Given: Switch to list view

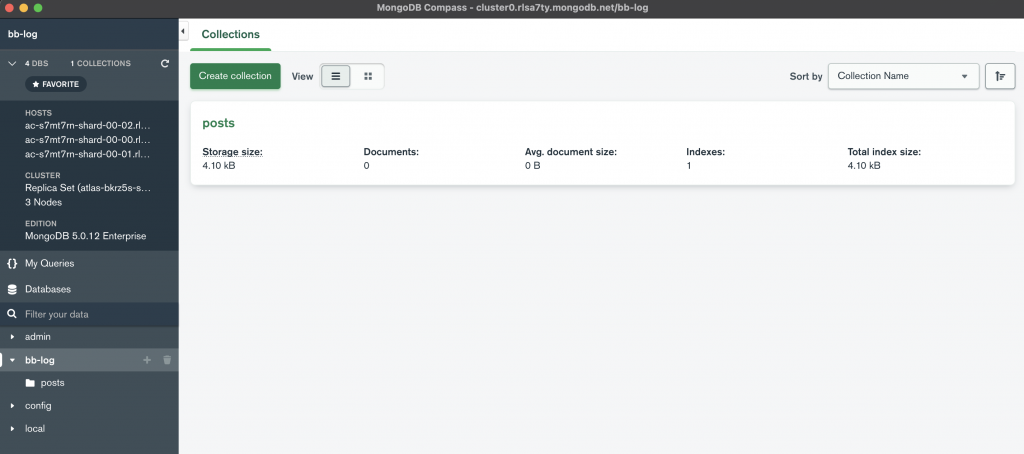Looking at the screenshot, I should click(x=336, y=76).
